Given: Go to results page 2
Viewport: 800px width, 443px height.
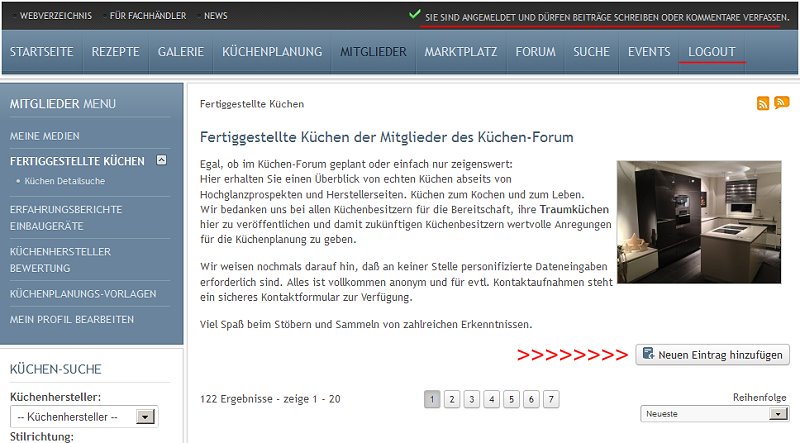Looking at the screenshot, I should click(452, 399).
